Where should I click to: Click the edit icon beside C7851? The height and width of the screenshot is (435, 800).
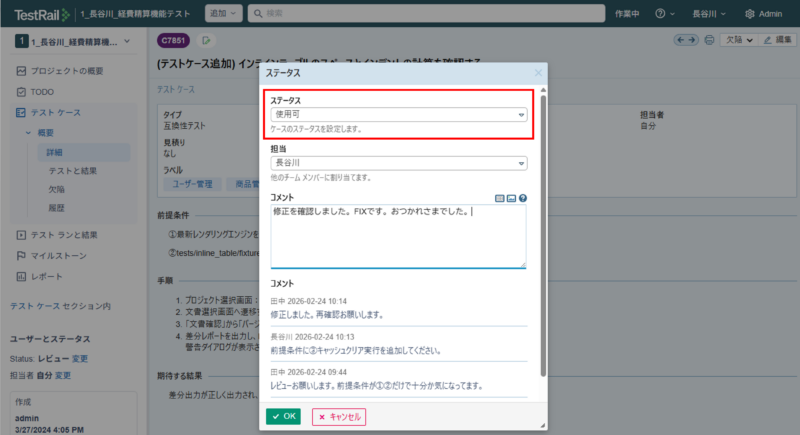[x=206, y=40]
